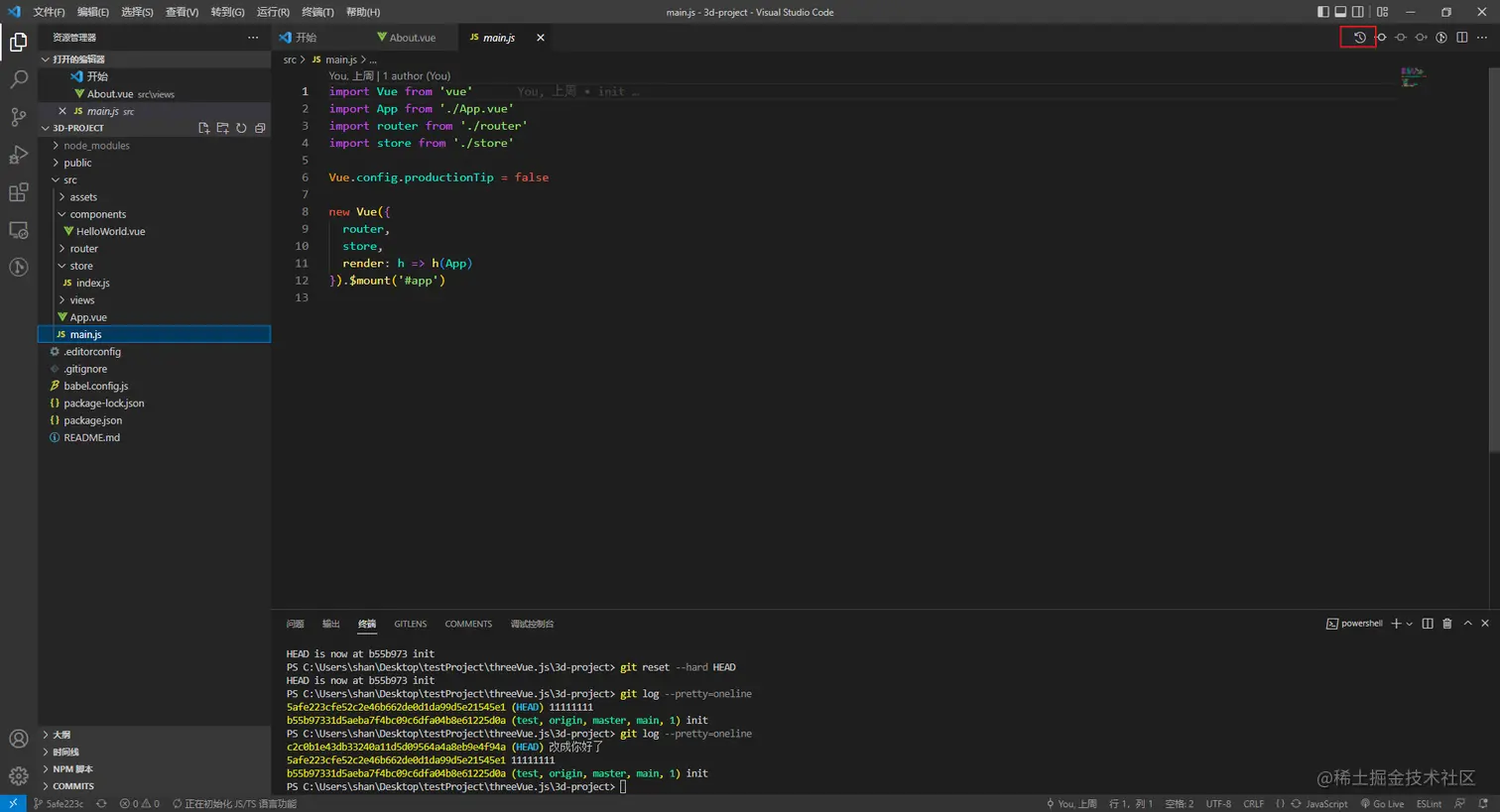1500x812 pixels.
Task: Split the terminal
Action: pyautogui.click(x=1428, y=624)
